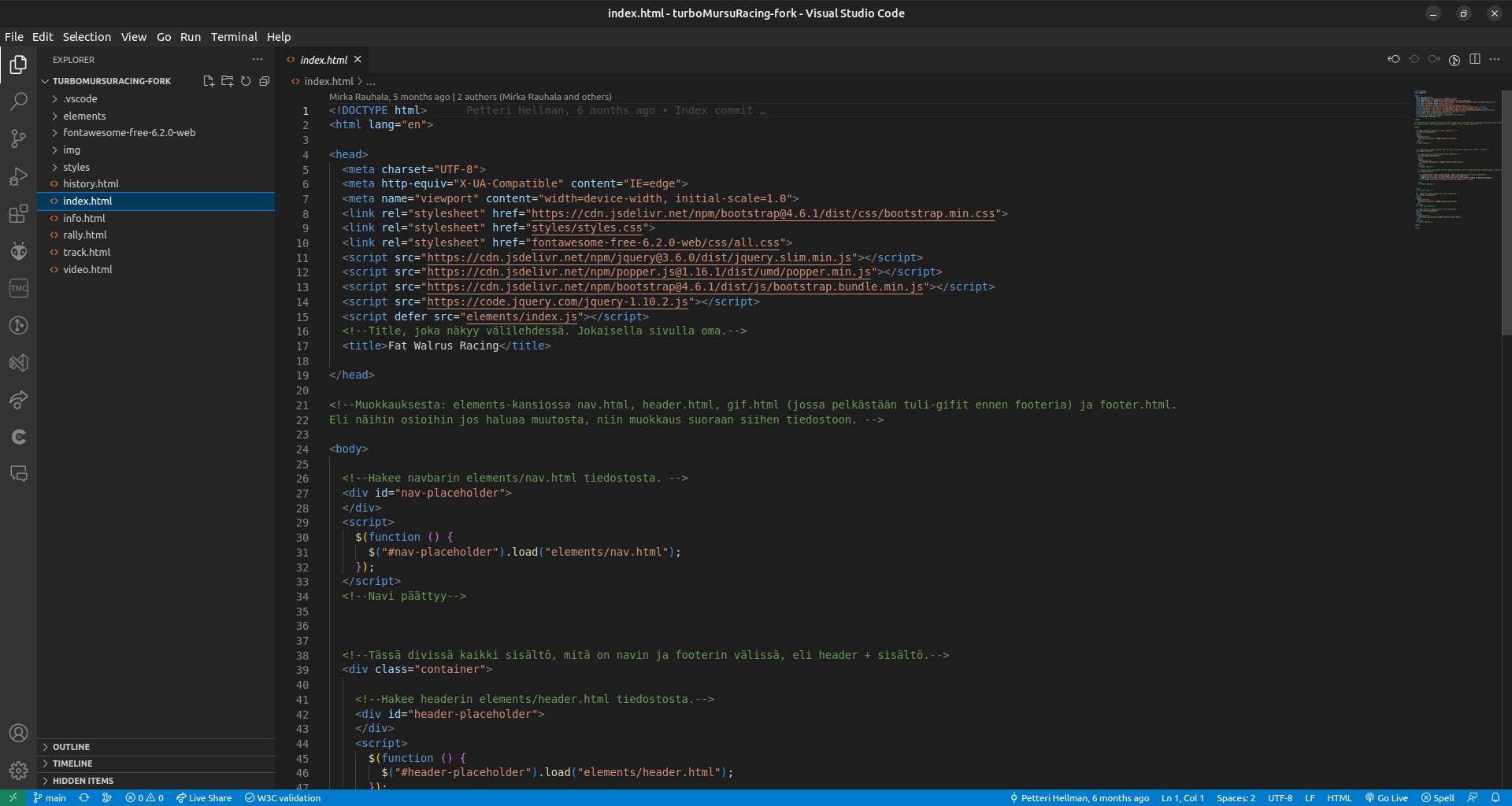The height and width of the screenshot is (806, 1512).
Task: Click the main branch indicator
Action: [50, 797]
